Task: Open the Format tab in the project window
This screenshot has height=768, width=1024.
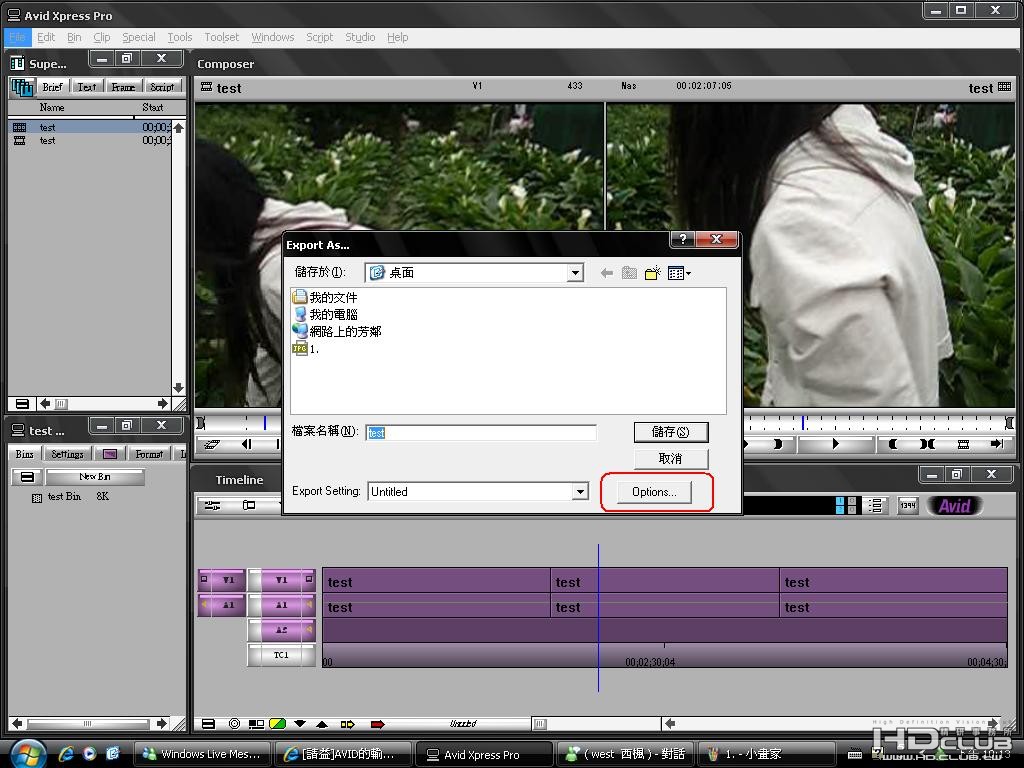Action: point(150,454)
